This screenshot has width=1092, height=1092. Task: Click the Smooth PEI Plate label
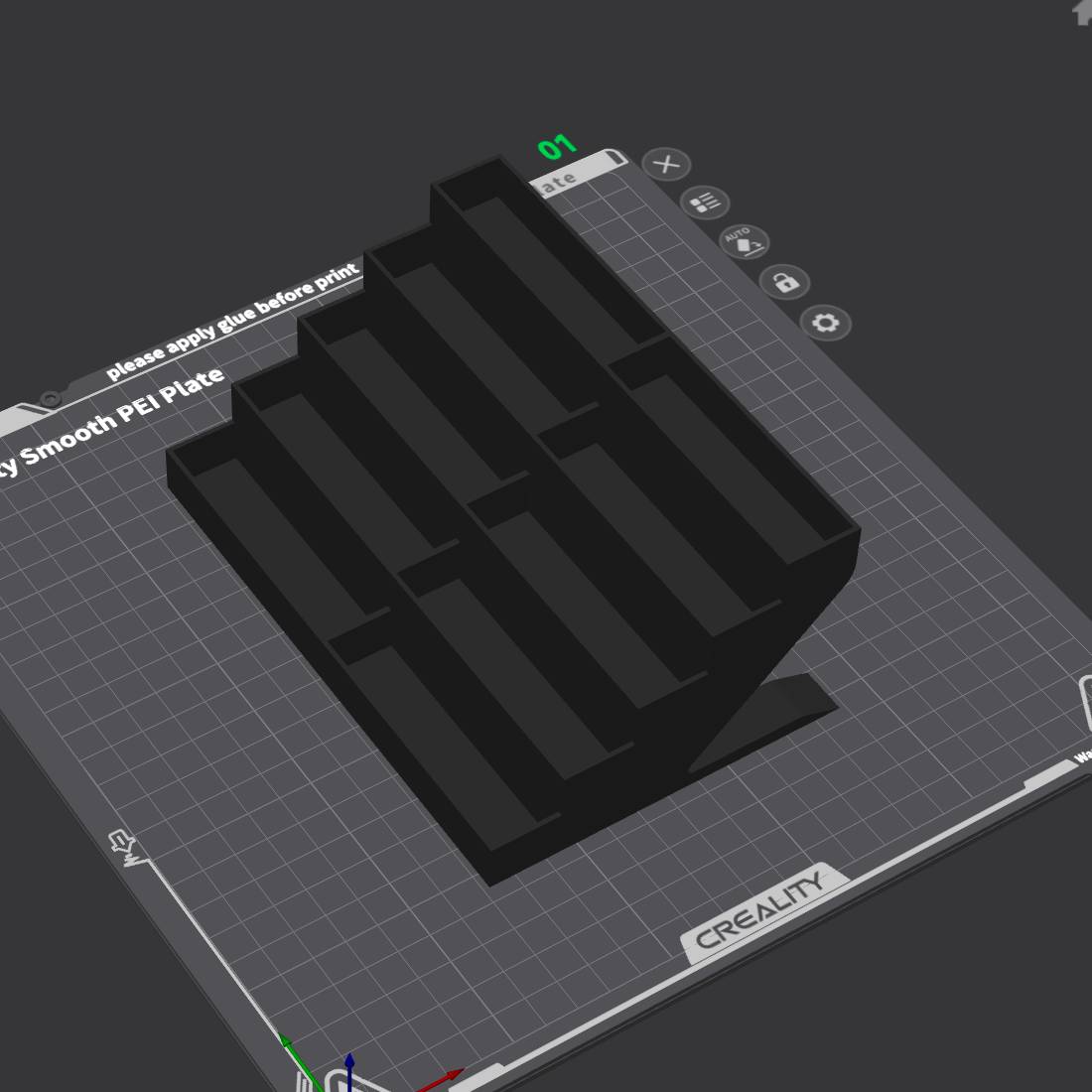pos(119,417)
